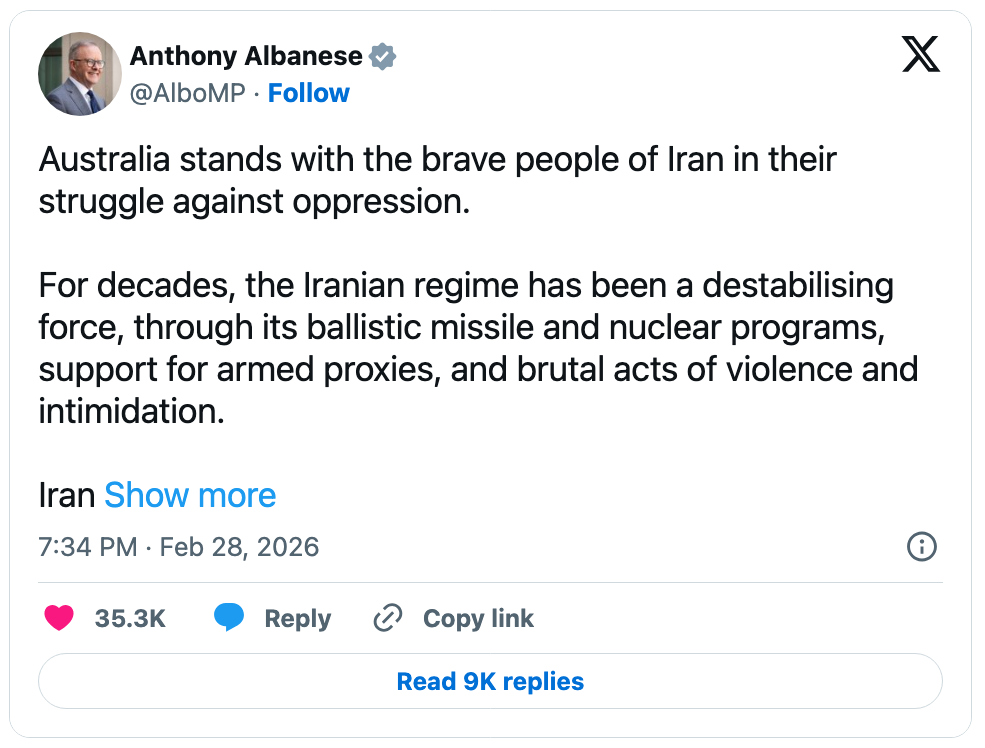
Task: Click the pink heart like icon
Action: [x=59, y=619]
